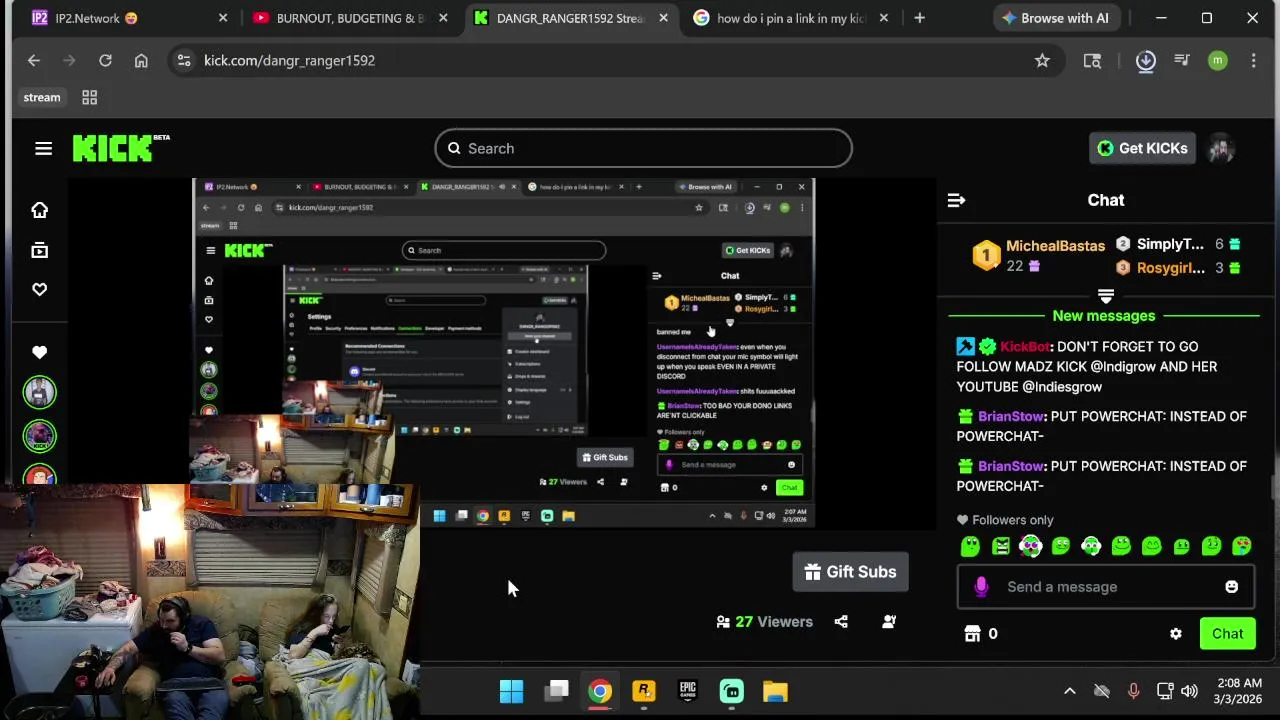Share the stream with share icon
The height and width of the screenshot is (720, 1280).
(841, 621)
